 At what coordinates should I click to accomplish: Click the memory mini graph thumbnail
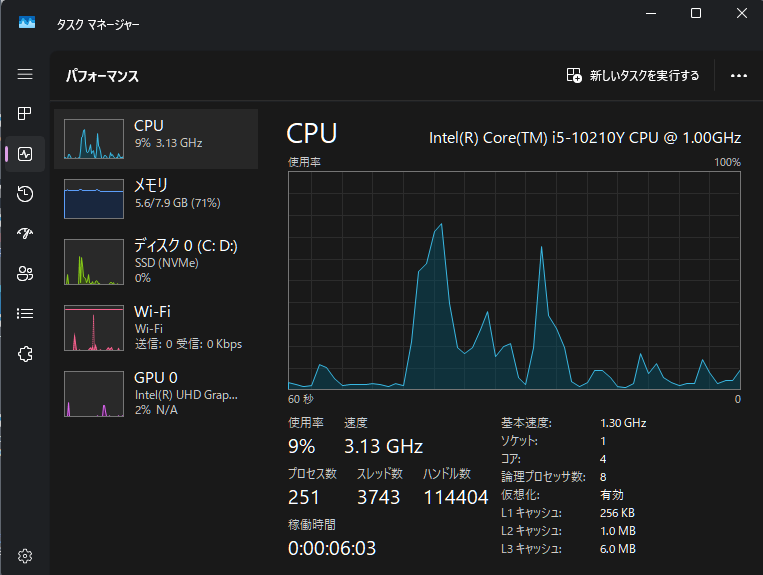94,198
